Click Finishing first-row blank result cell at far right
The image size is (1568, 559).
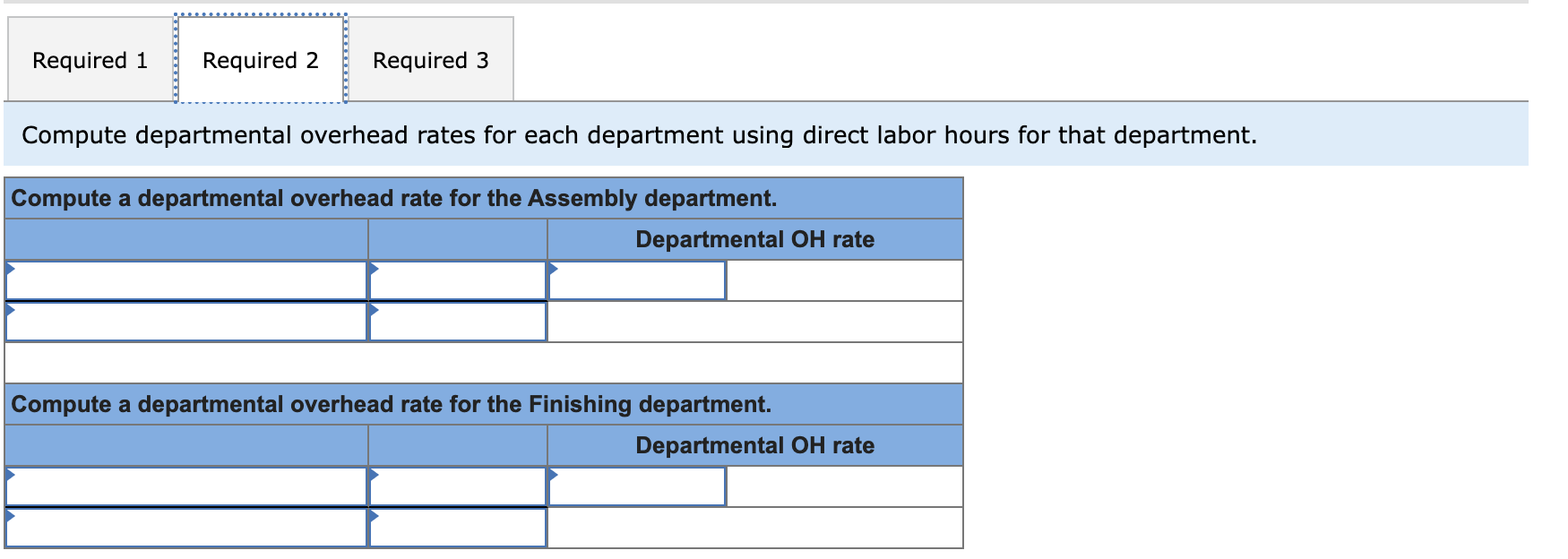[x=844, y=486]
